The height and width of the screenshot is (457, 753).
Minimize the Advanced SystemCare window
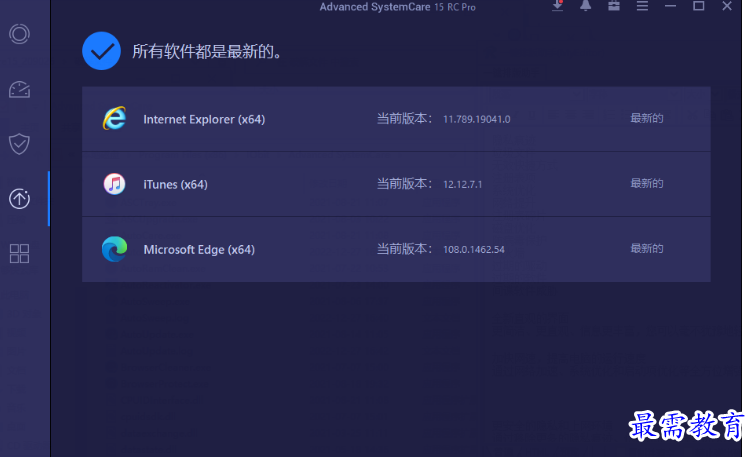click(670, 6)
